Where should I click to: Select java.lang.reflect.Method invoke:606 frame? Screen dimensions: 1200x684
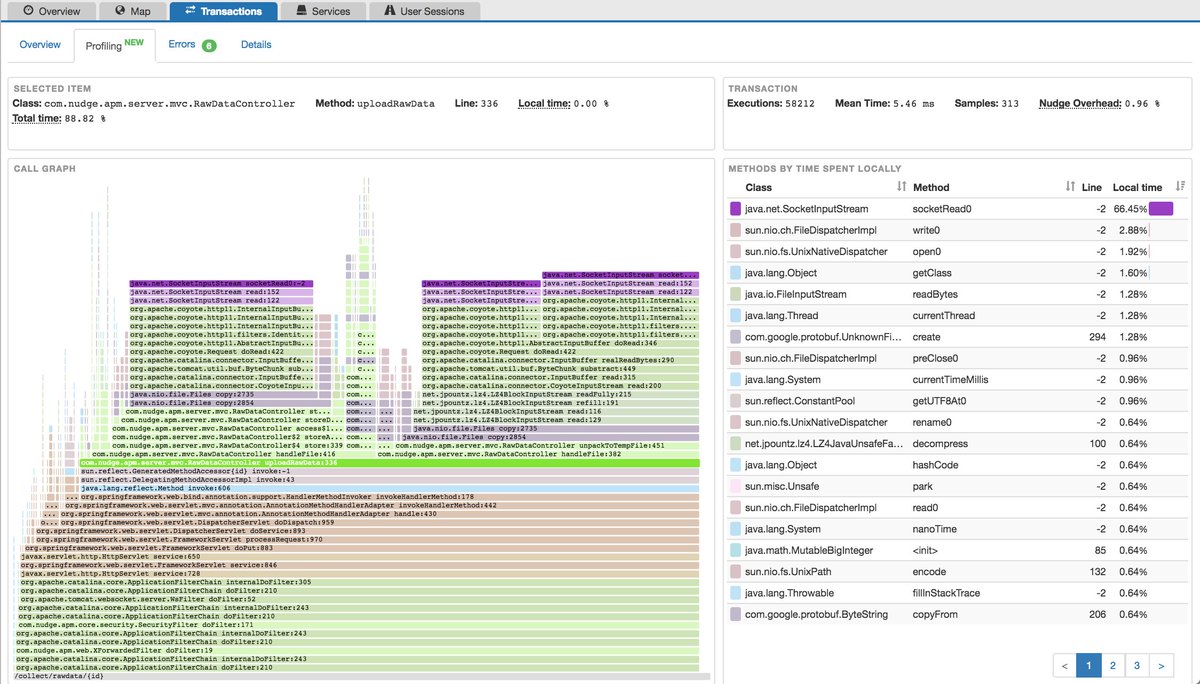(389, 488)
